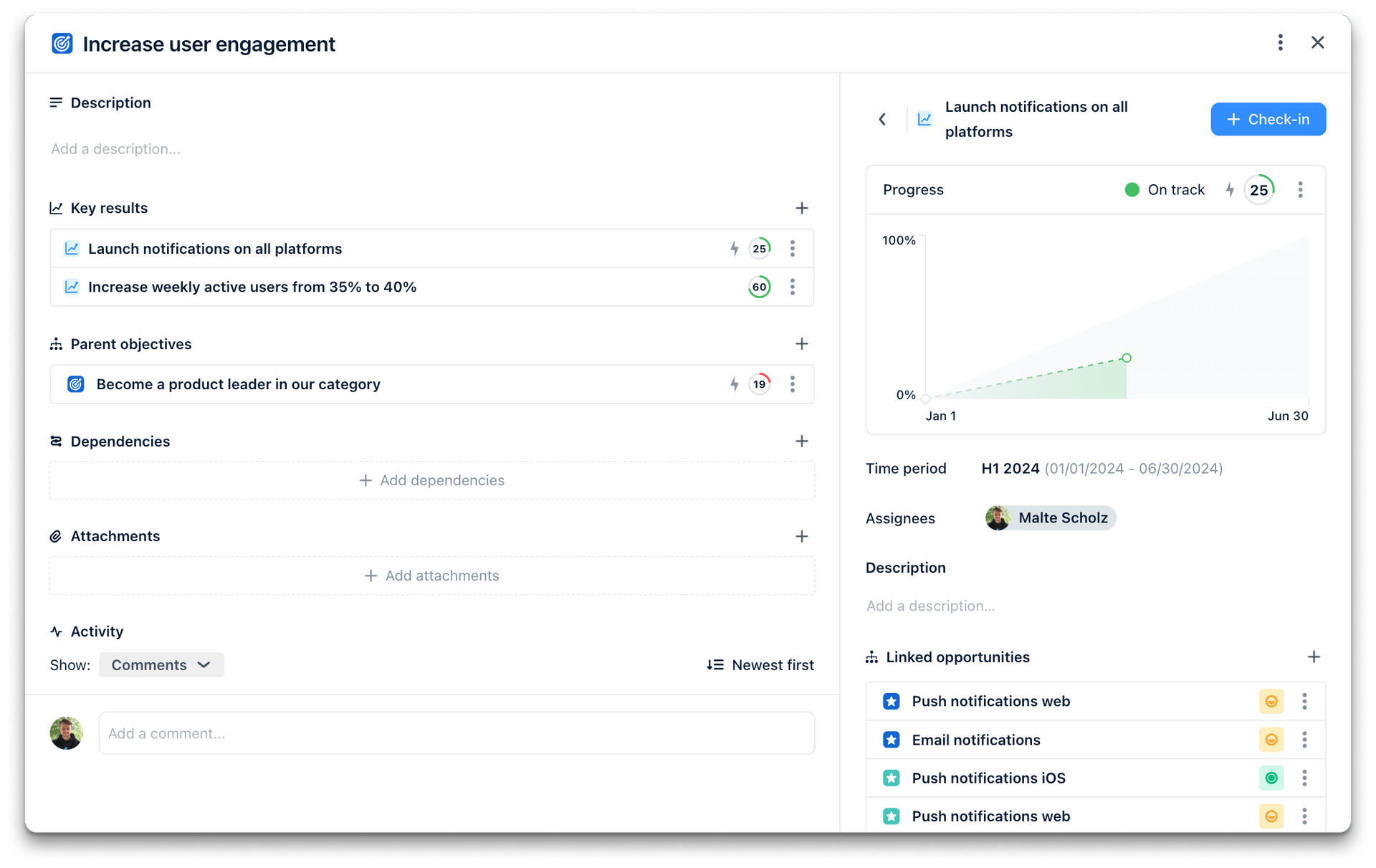The image size is (1376, 868).
Task: Click plus icon next to Dependencies
Action: 801,442
